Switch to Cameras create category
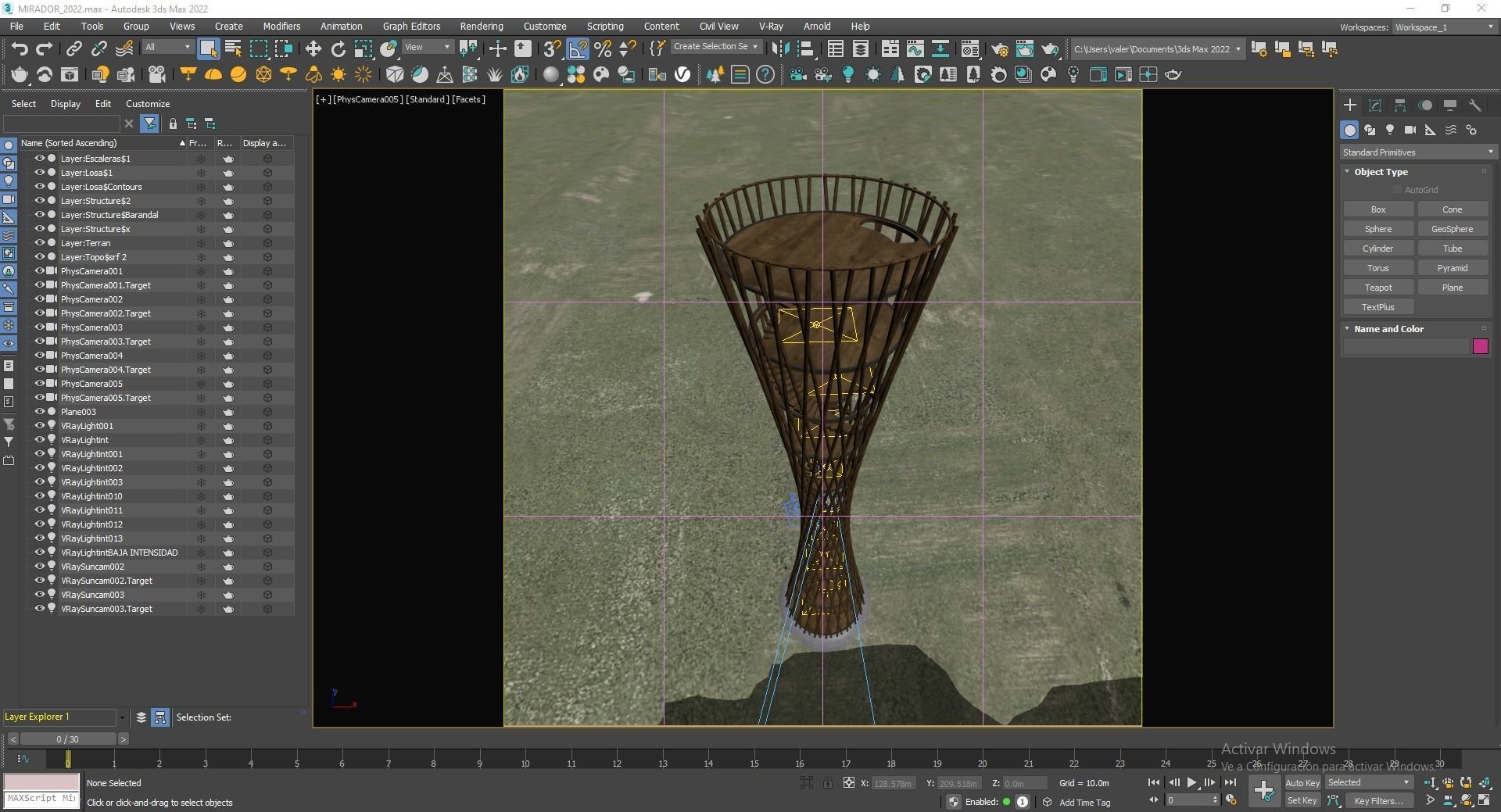Screen dimensions: 1501x812 coord(1410,130)
